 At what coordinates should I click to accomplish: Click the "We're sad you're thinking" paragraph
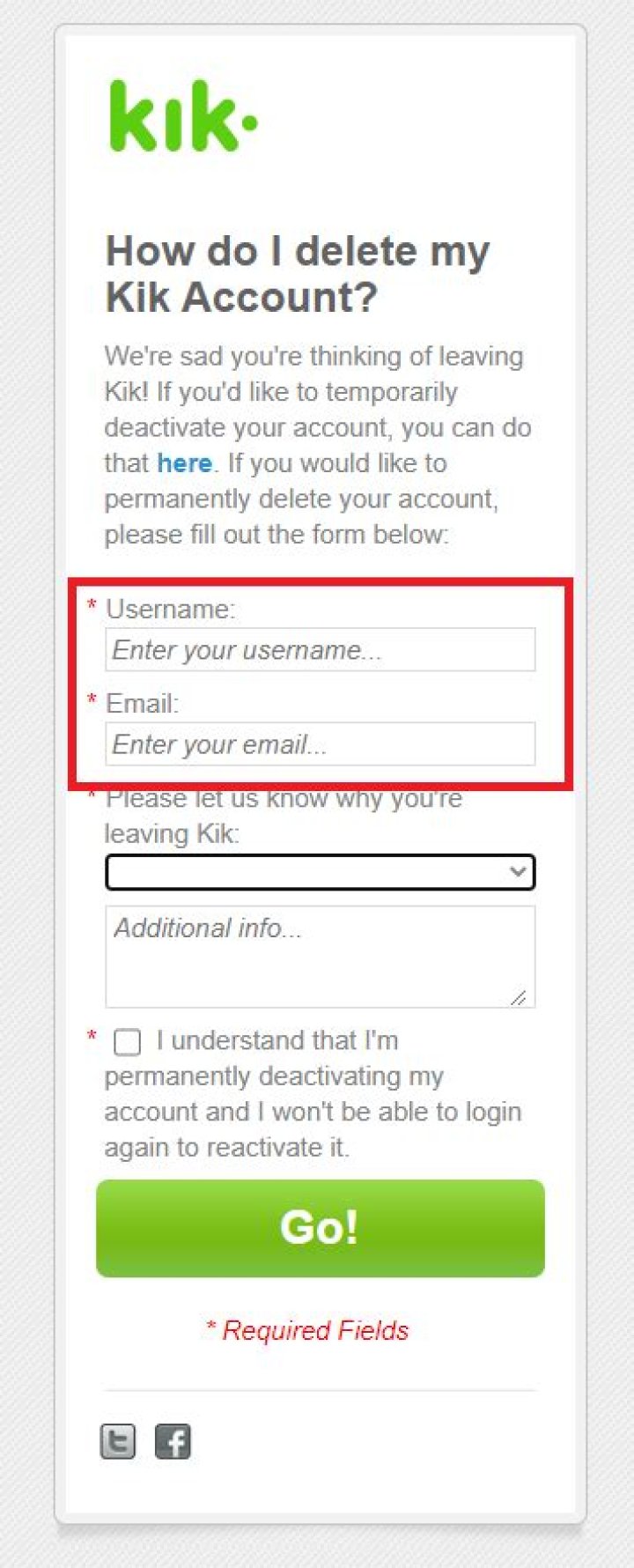pyautogui.click(x=317, y=445)
